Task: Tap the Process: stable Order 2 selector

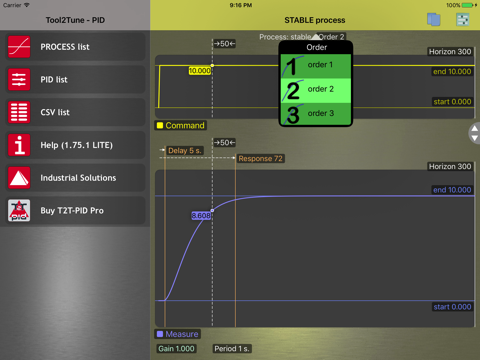Action: pos(302,37)
